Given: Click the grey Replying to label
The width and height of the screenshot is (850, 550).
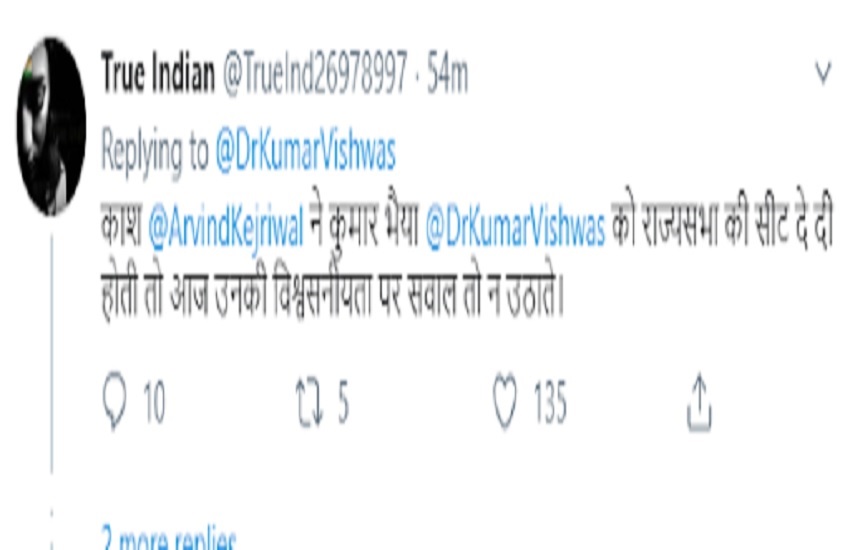Looking at the screenshot, I should click(x=155, y=151).
